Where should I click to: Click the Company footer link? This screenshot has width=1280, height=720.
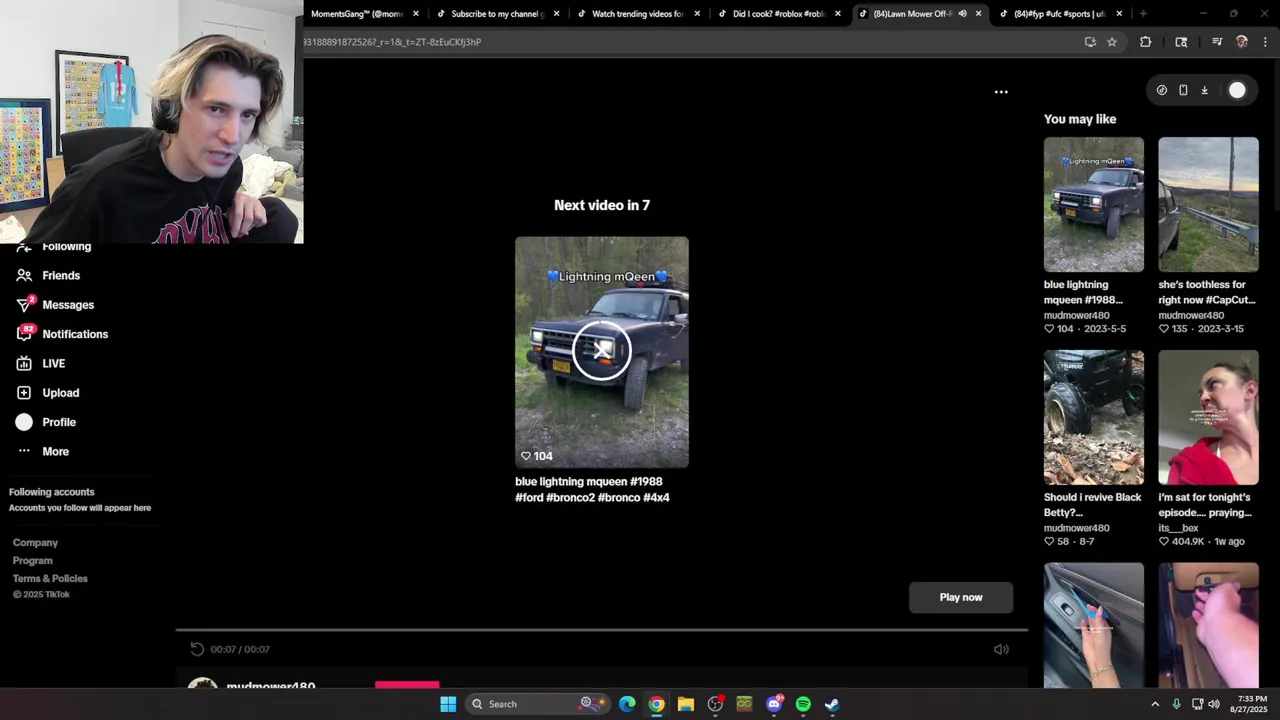pyautogui.click(x=35, y=543)
